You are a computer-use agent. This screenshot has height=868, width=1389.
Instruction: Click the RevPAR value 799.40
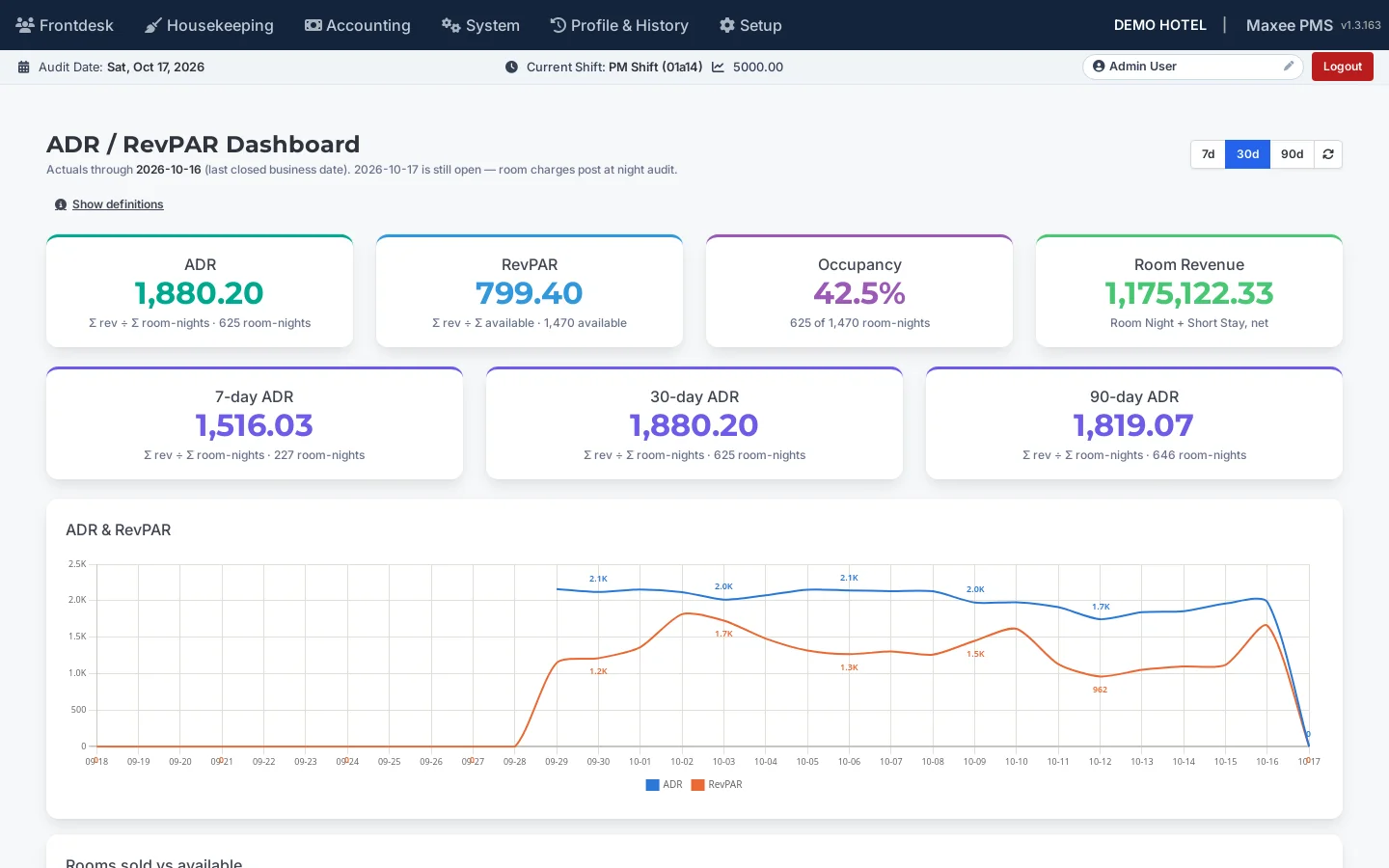530,293
